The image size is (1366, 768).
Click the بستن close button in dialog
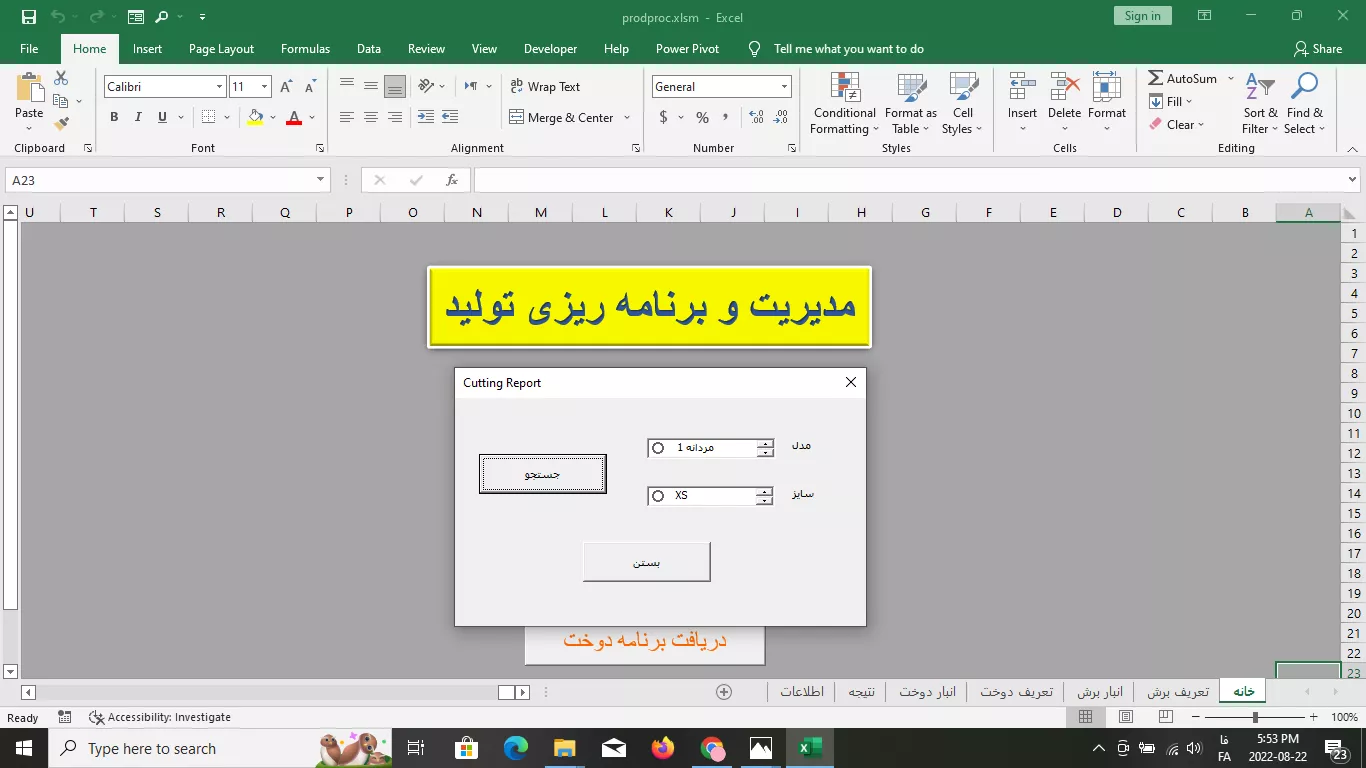point(646,562)
